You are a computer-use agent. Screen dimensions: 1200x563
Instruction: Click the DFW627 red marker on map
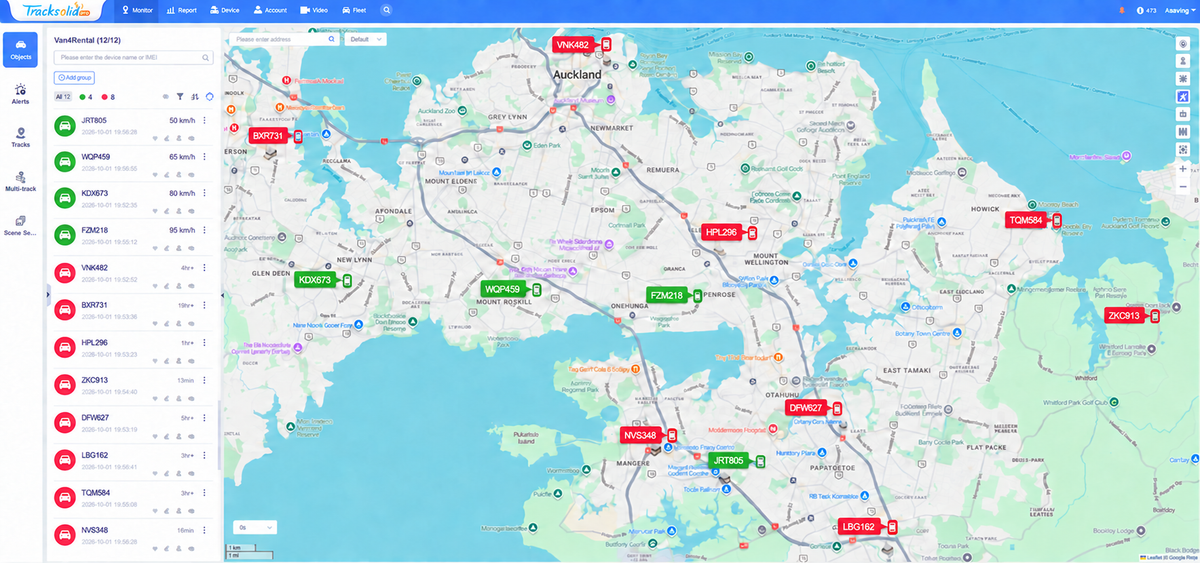(814, 408)
